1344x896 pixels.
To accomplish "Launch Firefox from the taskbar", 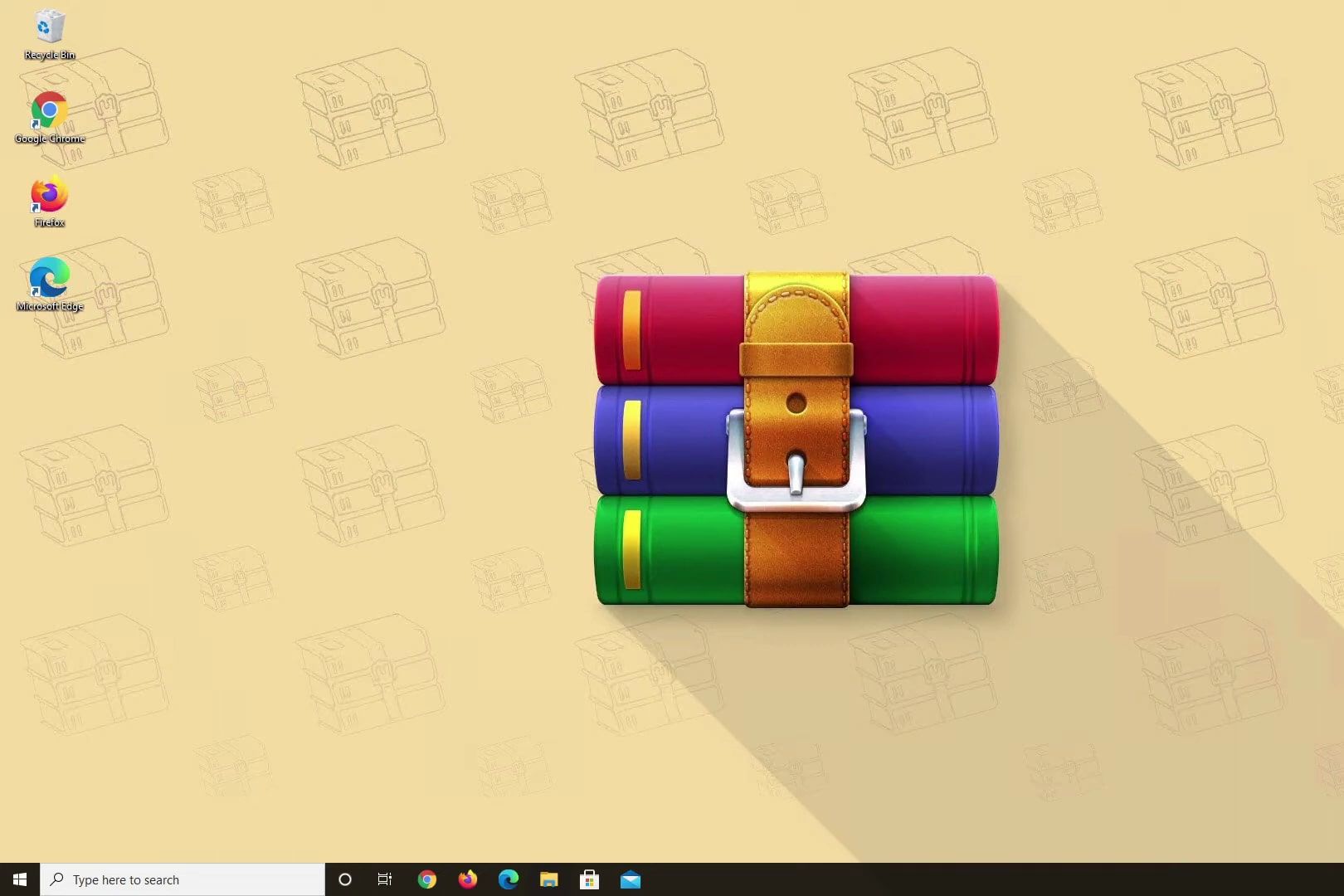I will (x=468, y=879).
